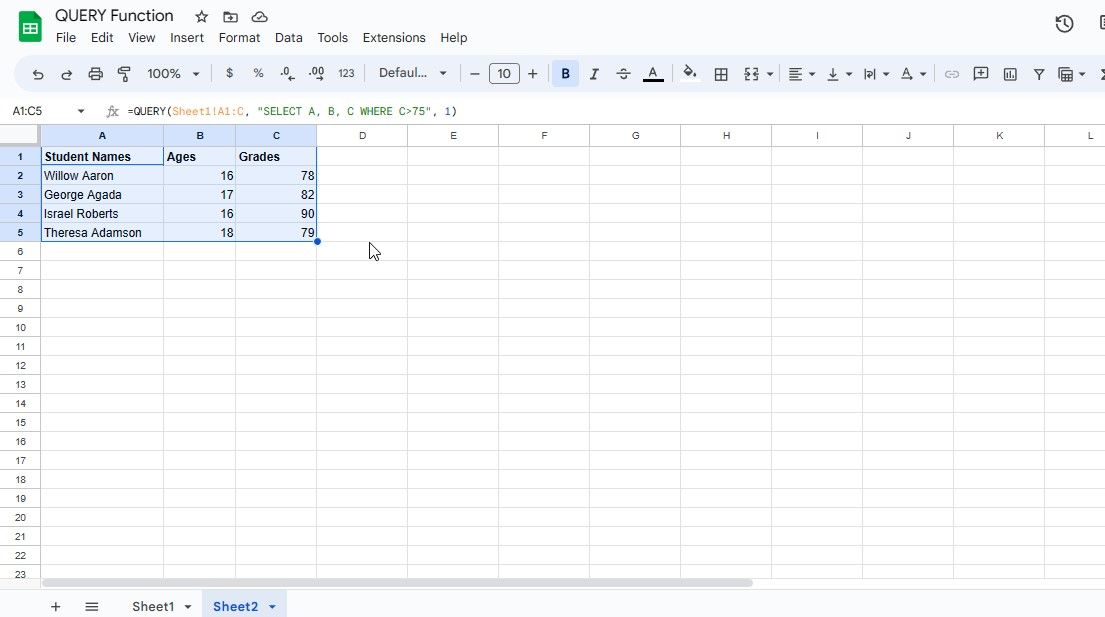Screen dimensions: 1105x617
Task: Open the text color picker dropdown
Action: tap(653, 73)
